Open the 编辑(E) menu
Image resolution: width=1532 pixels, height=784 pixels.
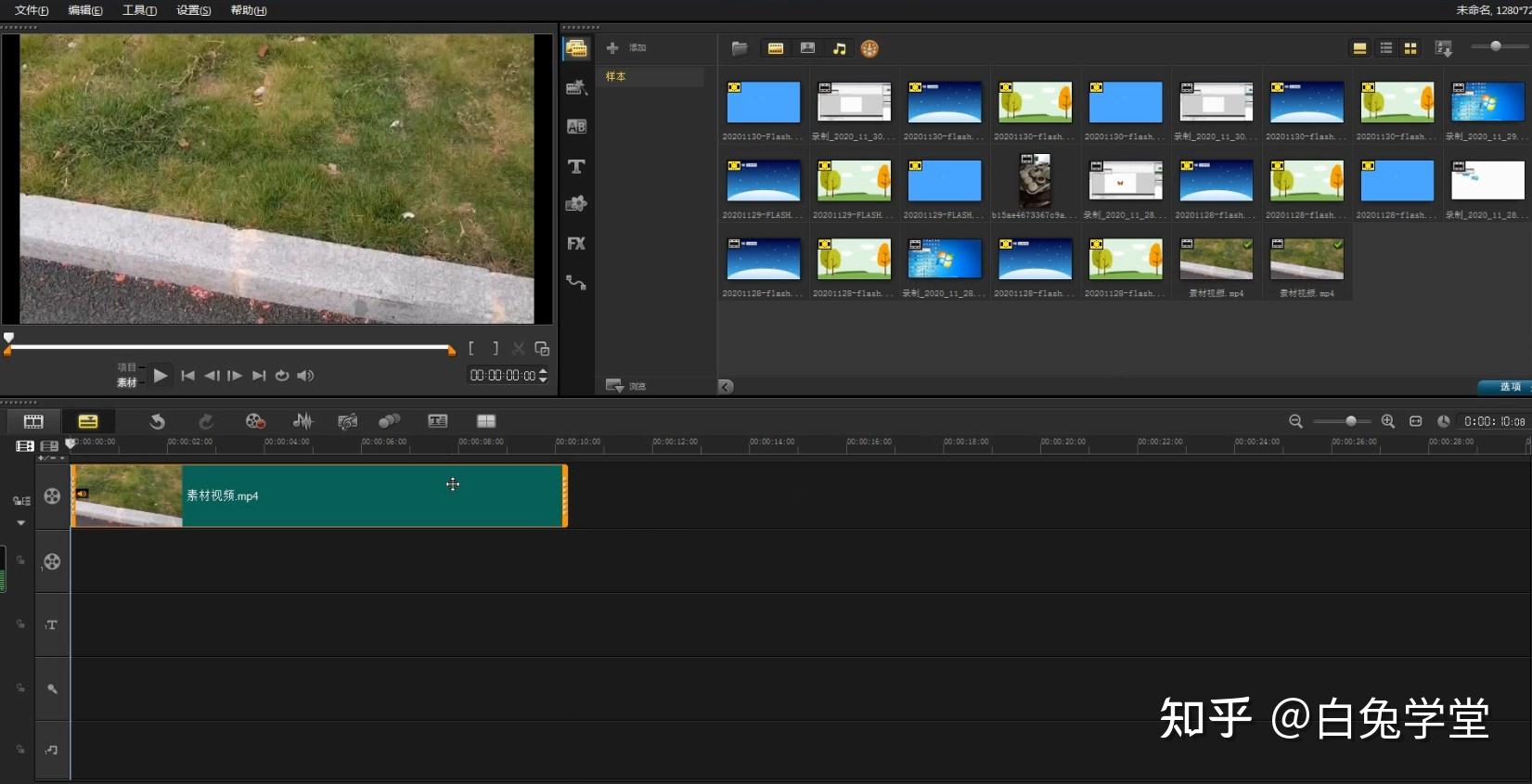pyautogui.click(x=85, y=10)
